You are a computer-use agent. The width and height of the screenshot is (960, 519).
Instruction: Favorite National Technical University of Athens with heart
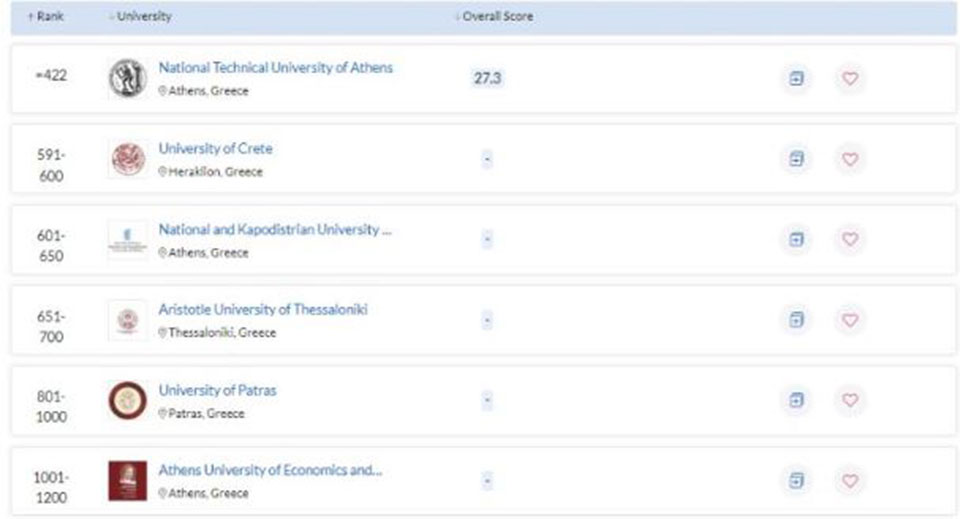point(850,78)
